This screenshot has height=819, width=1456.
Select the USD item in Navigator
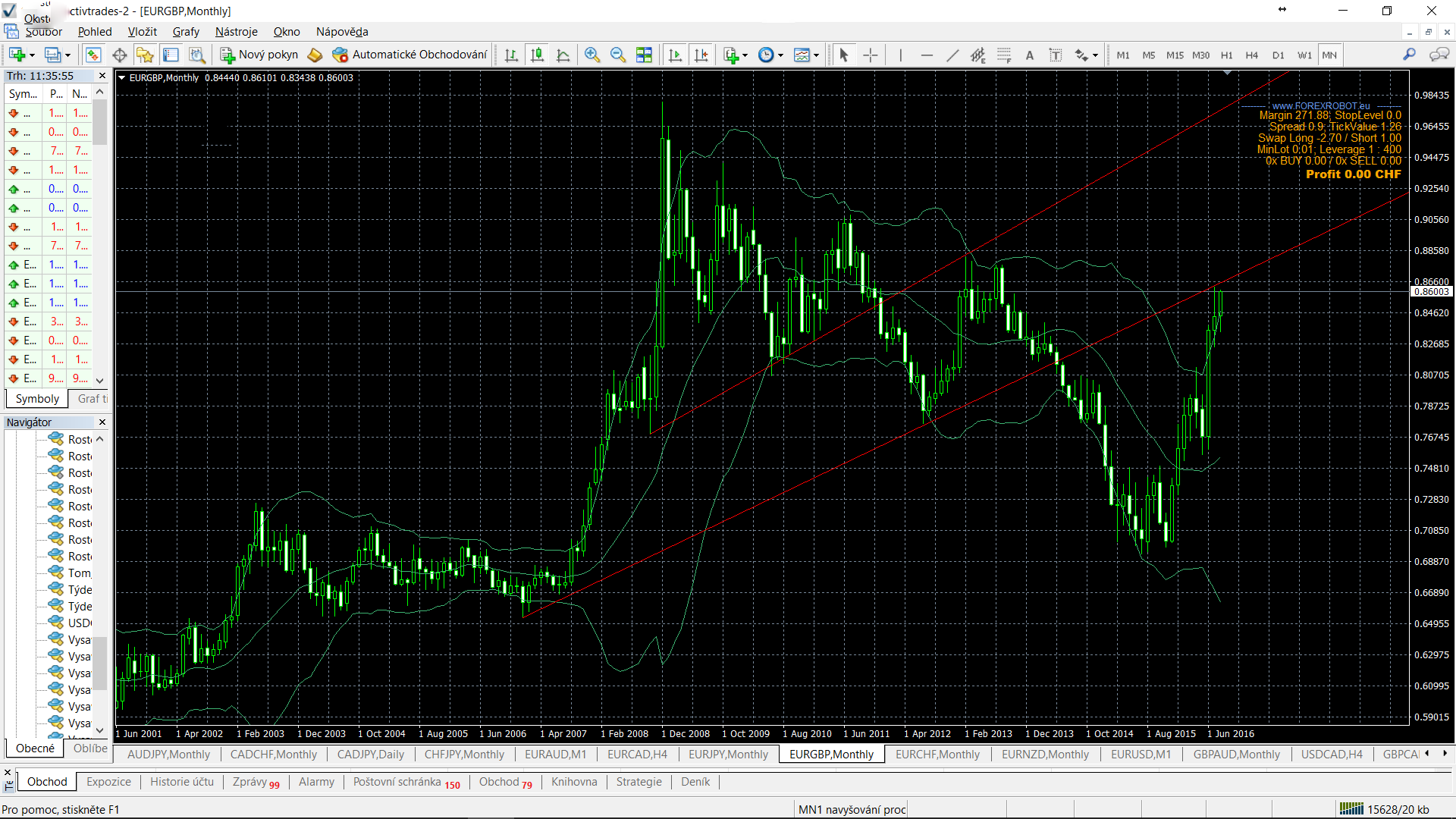[x=70, y=623]
